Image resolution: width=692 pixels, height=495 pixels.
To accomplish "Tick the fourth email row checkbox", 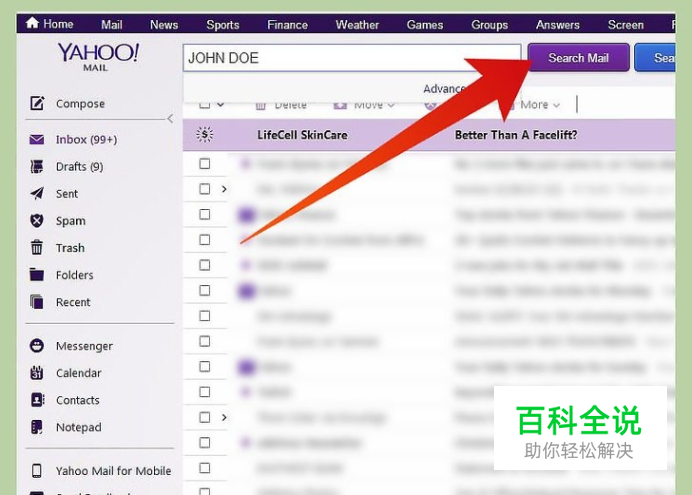I will coord(204,240).
